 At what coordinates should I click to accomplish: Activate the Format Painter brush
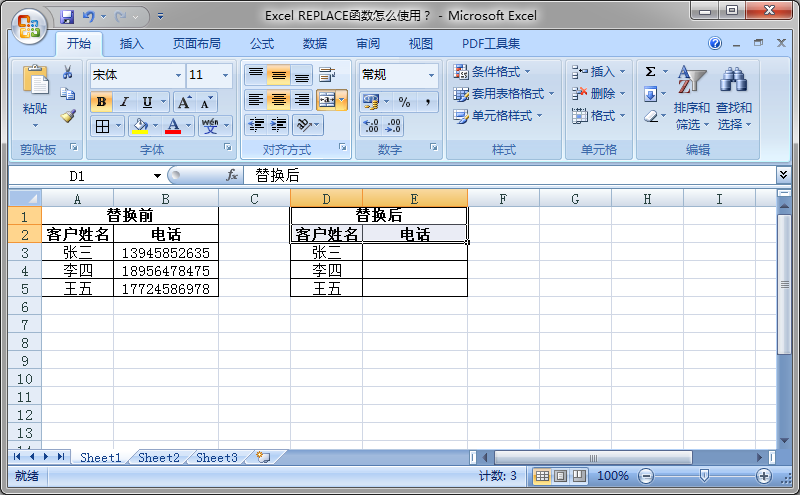(x=68, y=116)
